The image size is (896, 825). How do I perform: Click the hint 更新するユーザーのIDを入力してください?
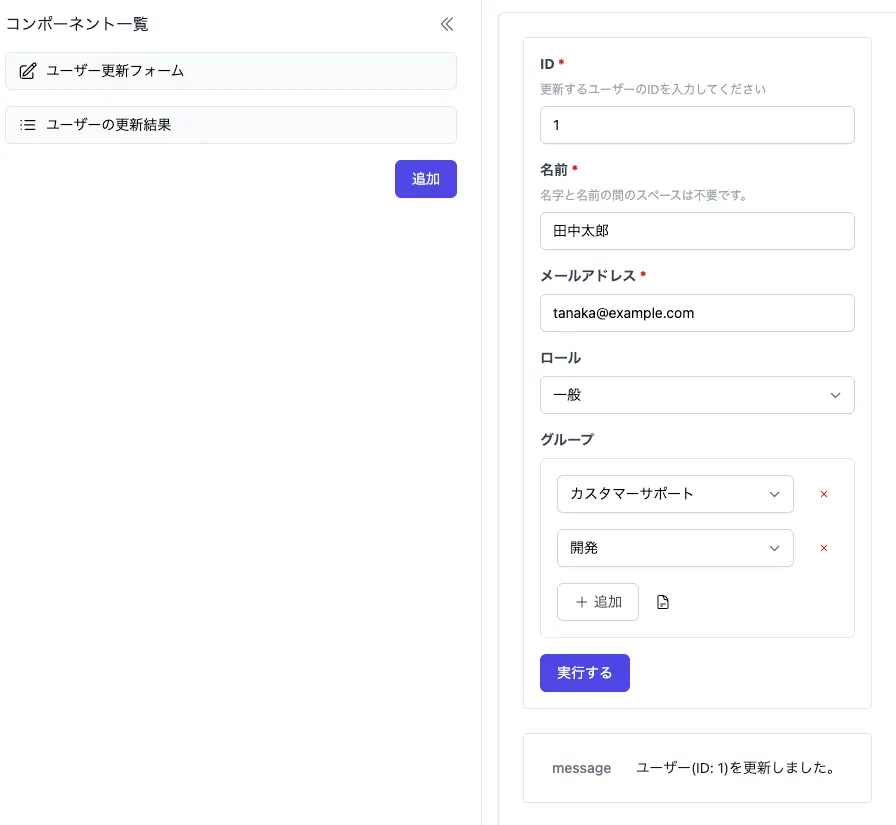click(x=653, y=89)
